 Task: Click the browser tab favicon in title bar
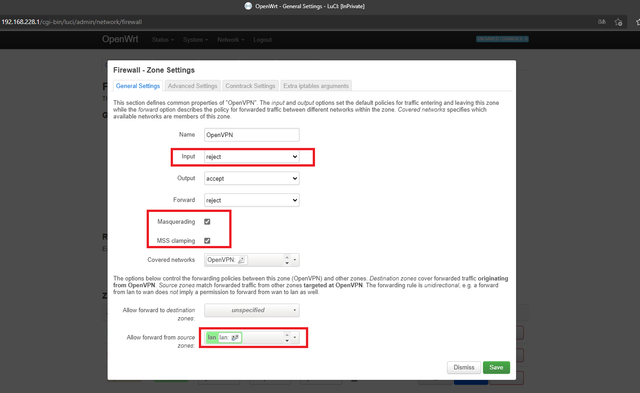(x=248, y=6)
